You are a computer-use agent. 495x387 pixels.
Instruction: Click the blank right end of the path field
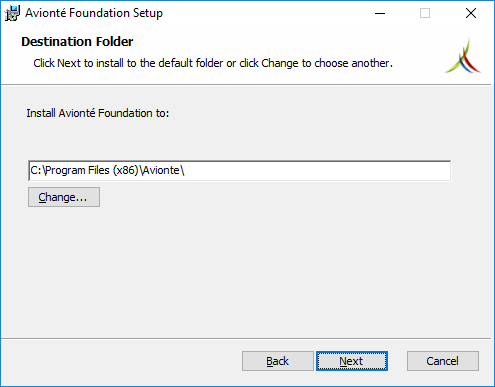coord(317,171)
